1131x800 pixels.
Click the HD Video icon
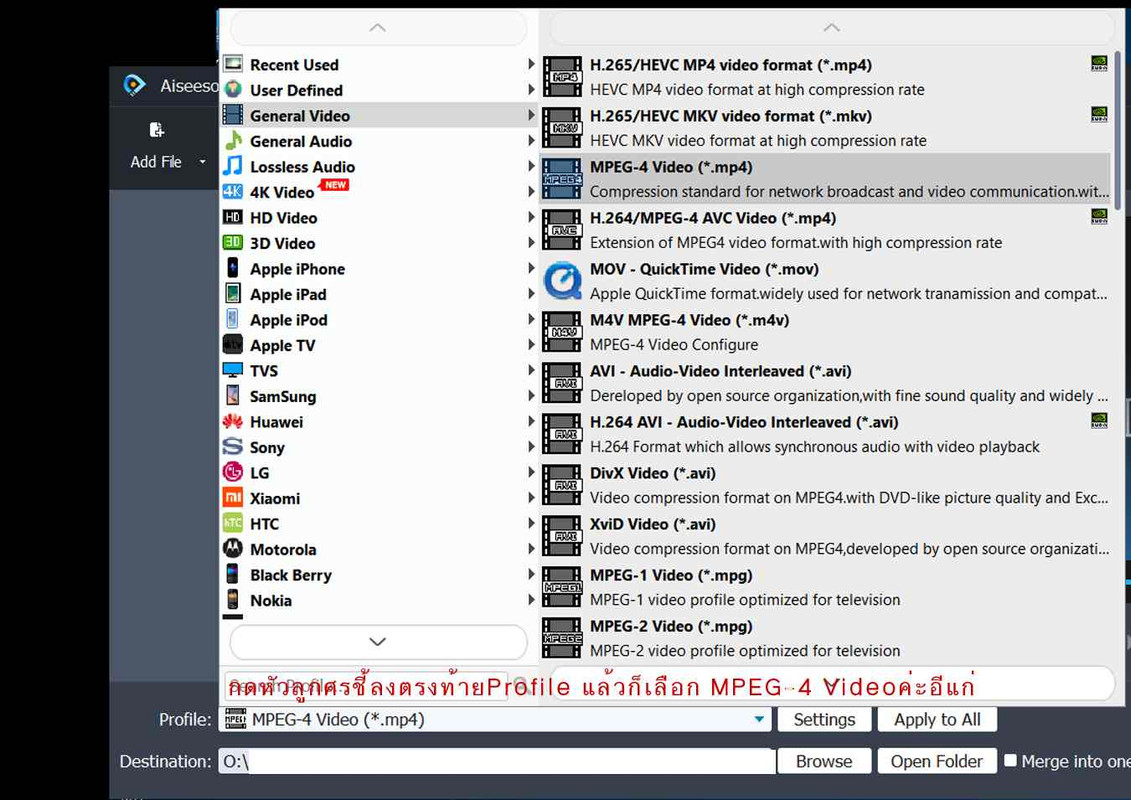coord(233,217)
